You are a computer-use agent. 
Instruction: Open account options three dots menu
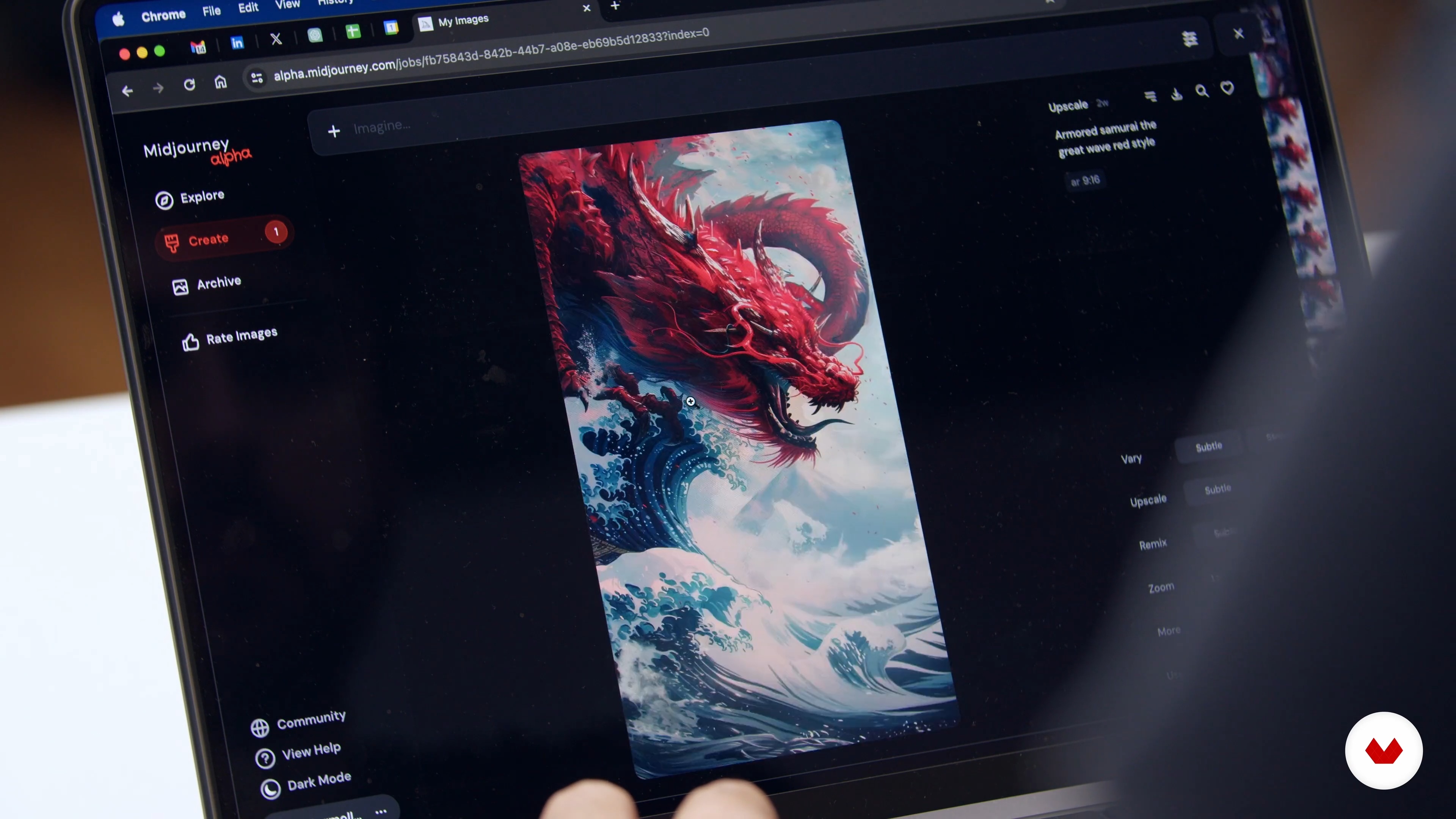point(381,812)
